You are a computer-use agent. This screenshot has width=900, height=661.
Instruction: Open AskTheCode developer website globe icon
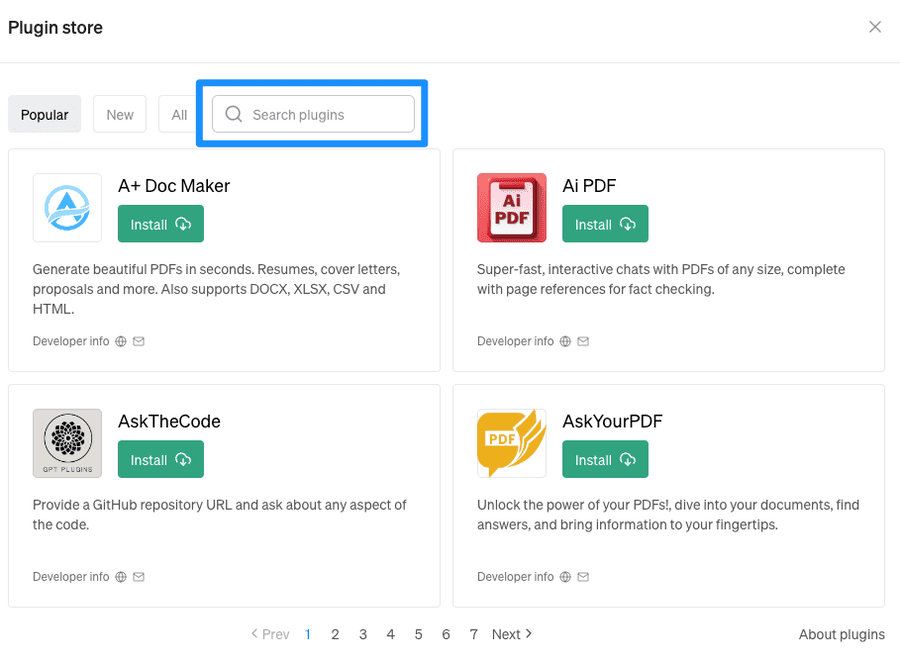point(121,577)
